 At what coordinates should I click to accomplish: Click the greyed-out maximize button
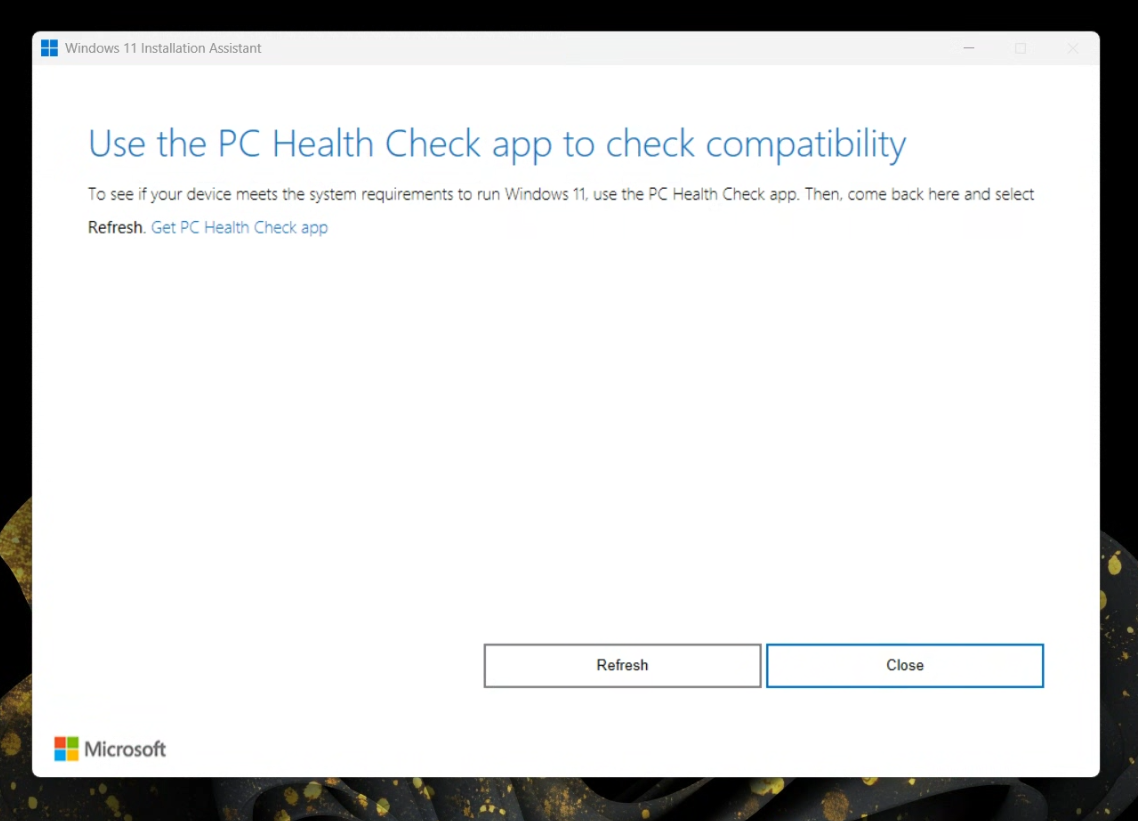point(1020,48)
